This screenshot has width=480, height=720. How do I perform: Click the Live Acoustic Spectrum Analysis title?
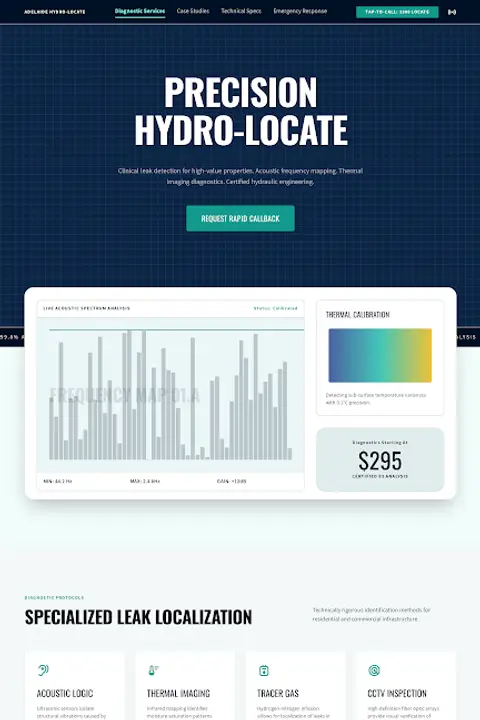point(86,308)
